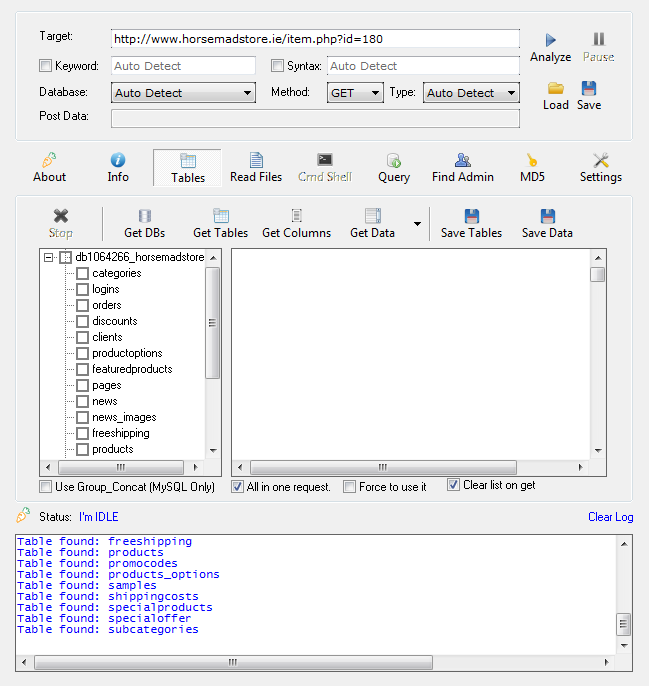Toggle the Force to use it checkbox
The width and height of the screenshot is (649, 686).
tap(349, 486)
